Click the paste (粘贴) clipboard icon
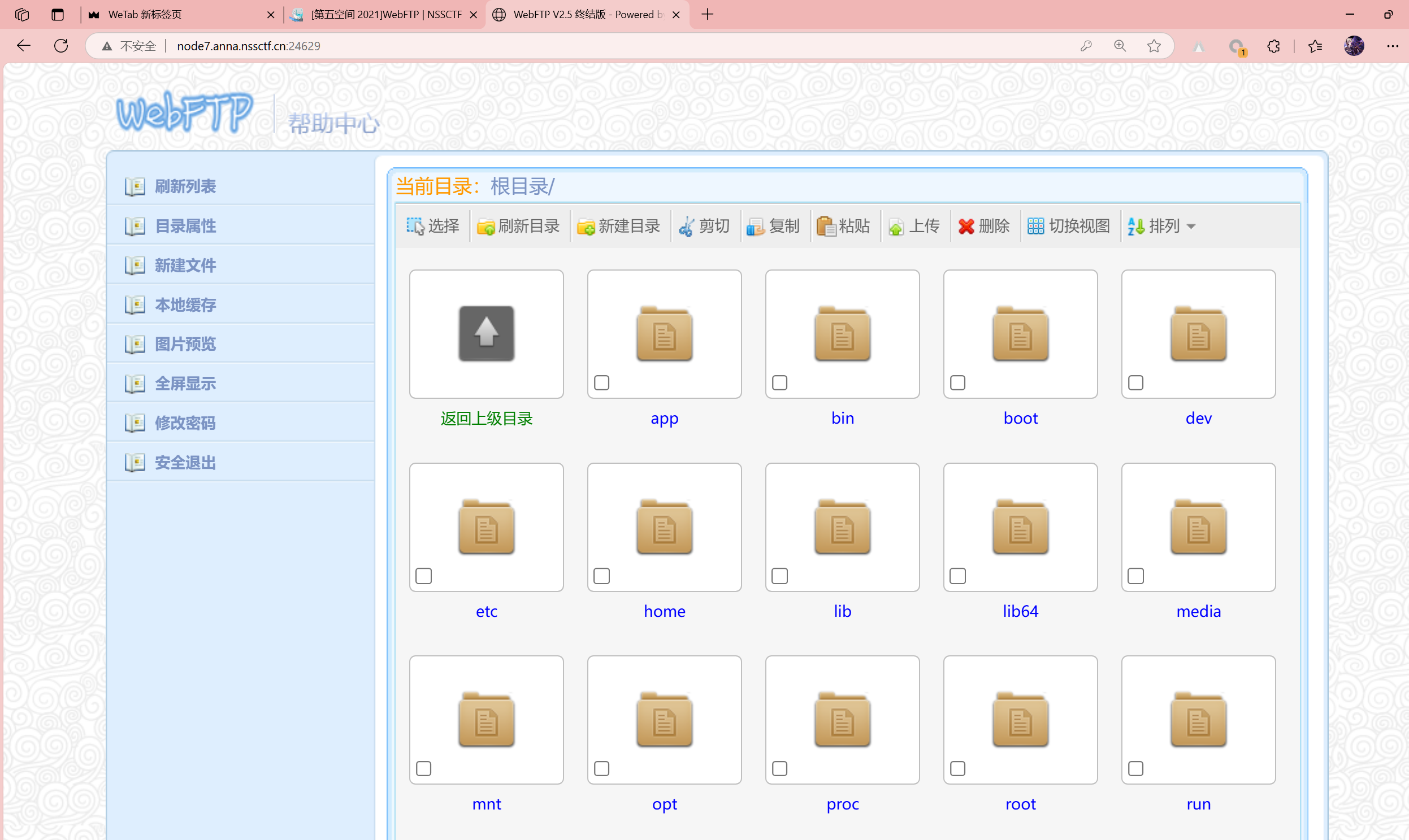1409x840 pixels. click(x=826, y=227)
